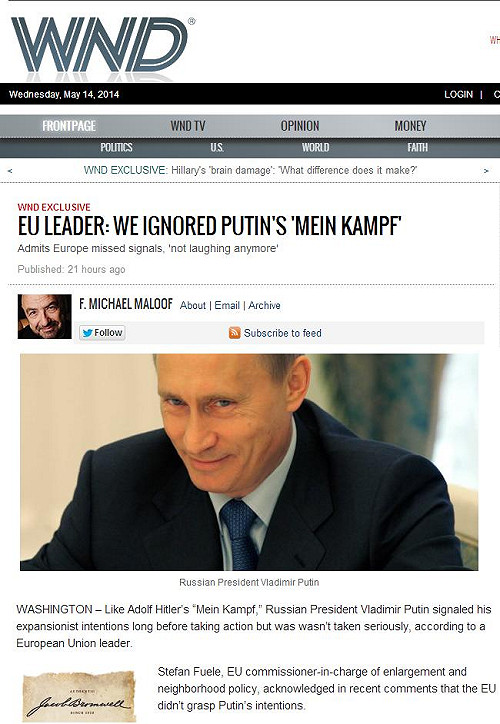Open the author's Archive link

pyautogui.click(x=264, y=305)
